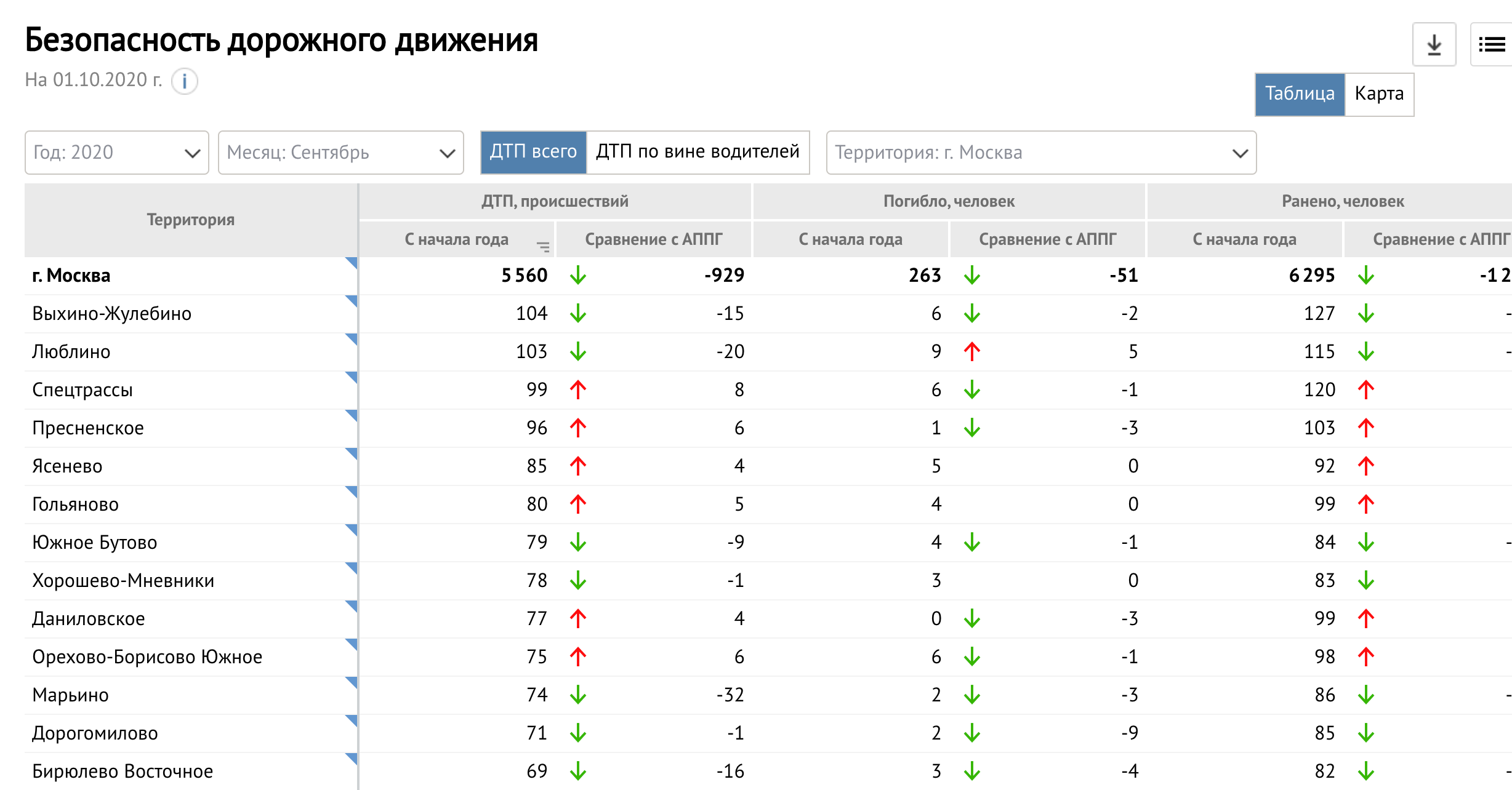Click the Выхино-Жулебино territory name
The height and width of the screenshot is (790, 1512).
[112, 314]
